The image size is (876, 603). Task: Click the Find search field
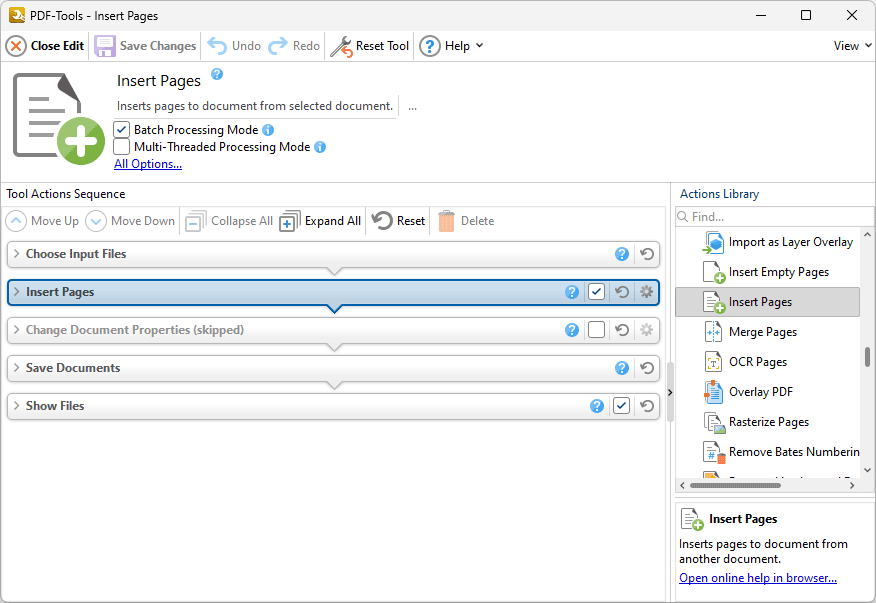774,216
